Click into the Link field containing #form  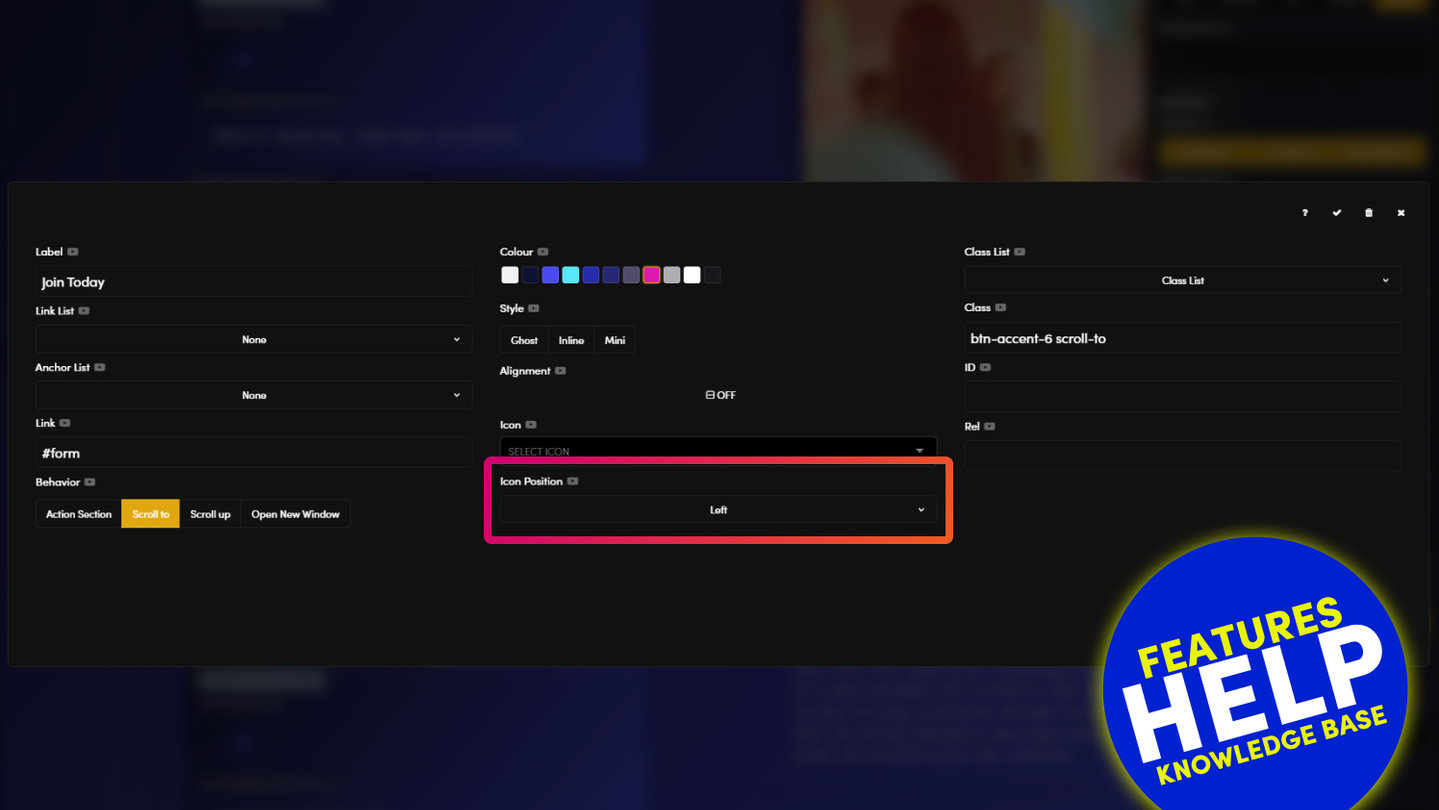(x=254, y=453)
